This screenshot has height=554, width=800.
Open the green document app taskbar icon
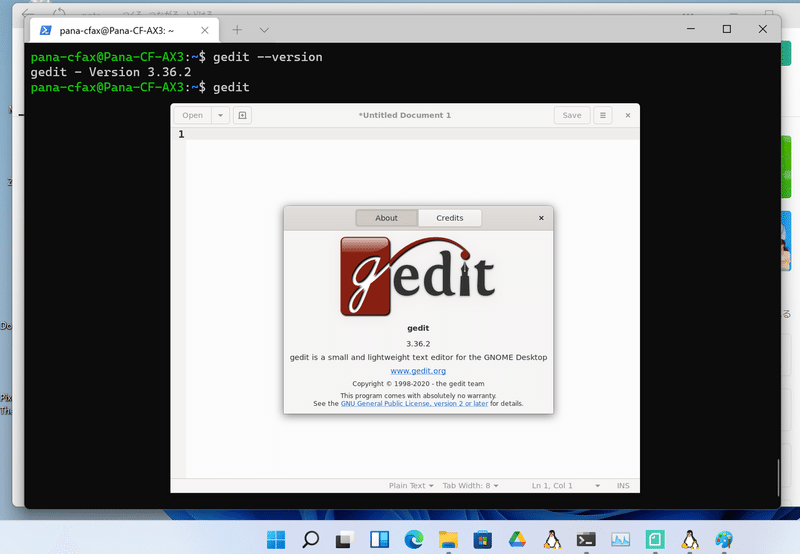pos(655,539)
